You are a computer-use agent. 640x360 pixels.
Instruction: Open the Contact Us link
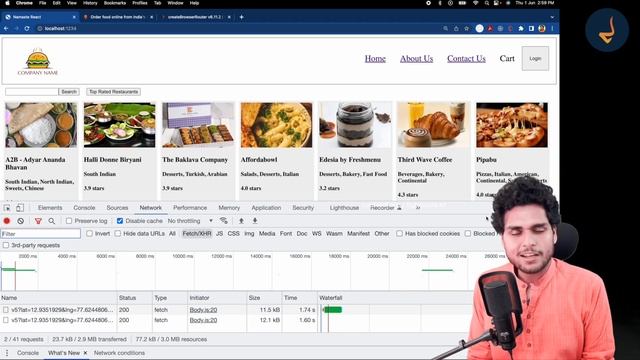[x=466, y=58]
